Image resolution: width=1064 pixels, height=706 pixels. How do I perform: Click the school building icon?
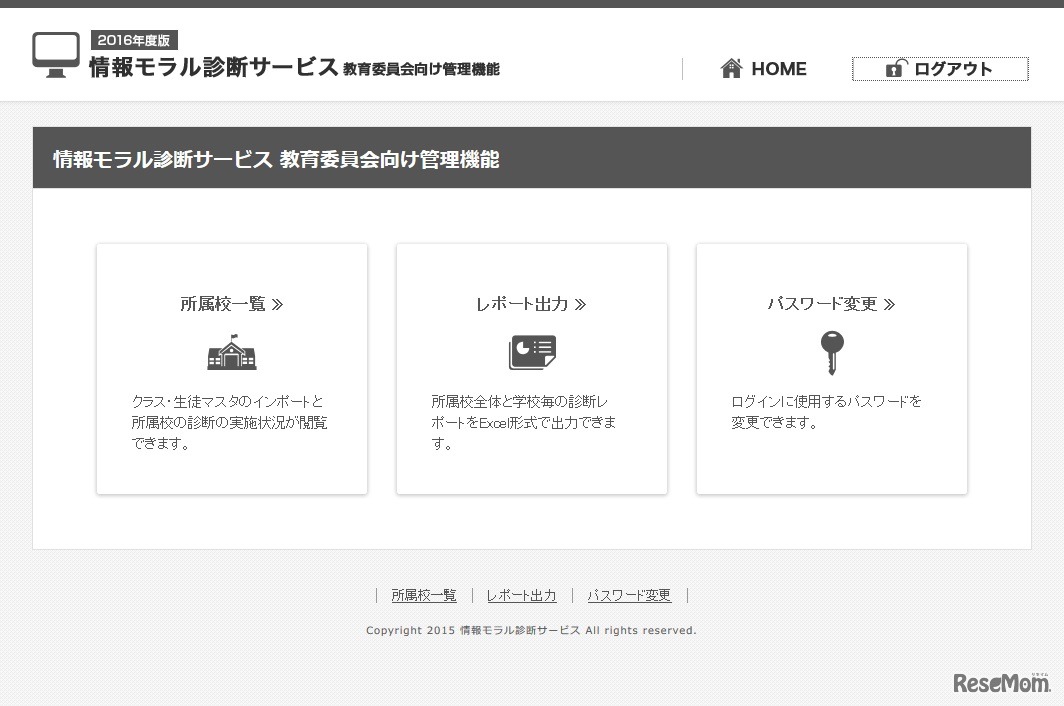click(x=231, y=352)
